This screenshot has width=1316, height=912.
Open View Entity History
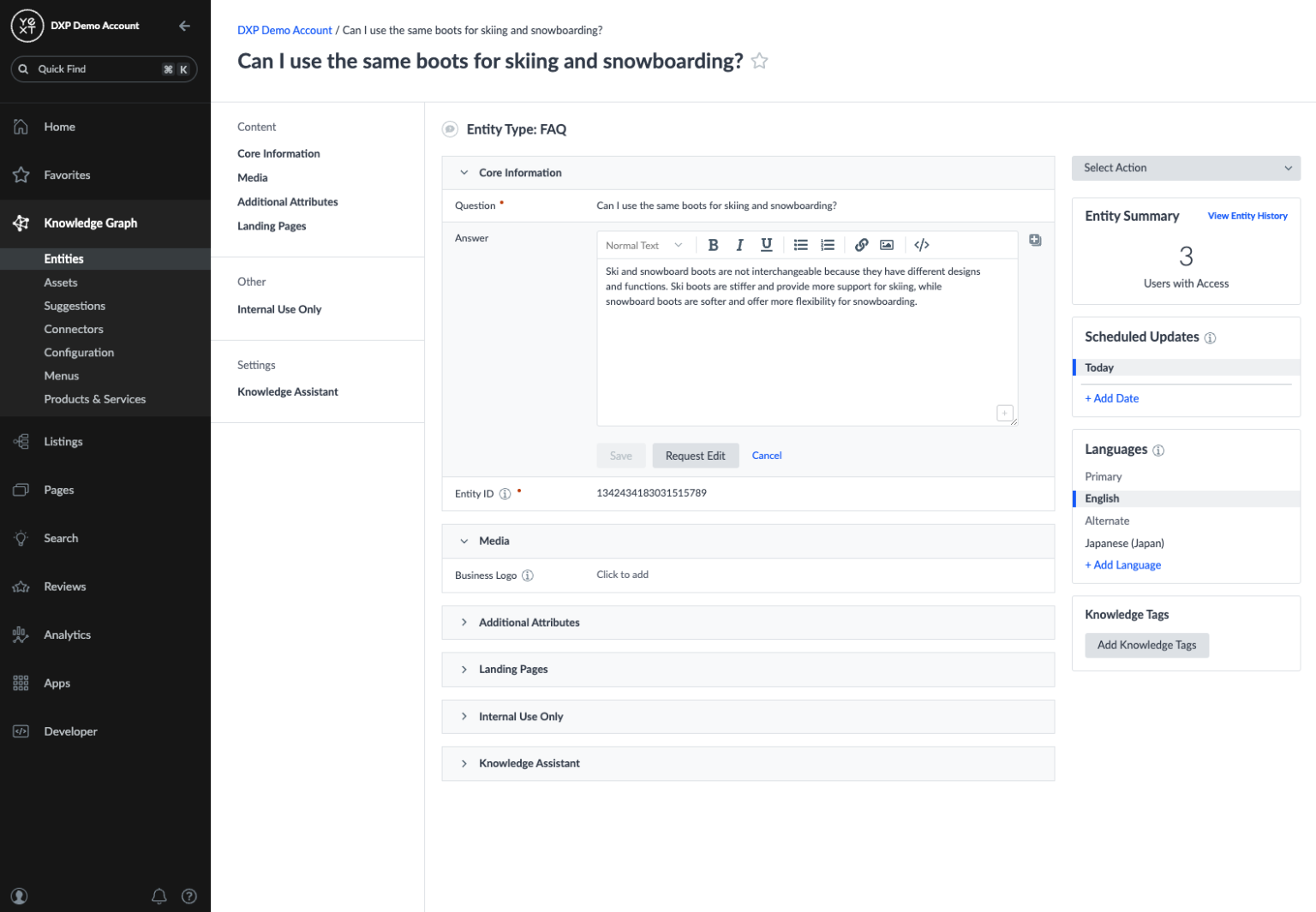pos(1247,216)
